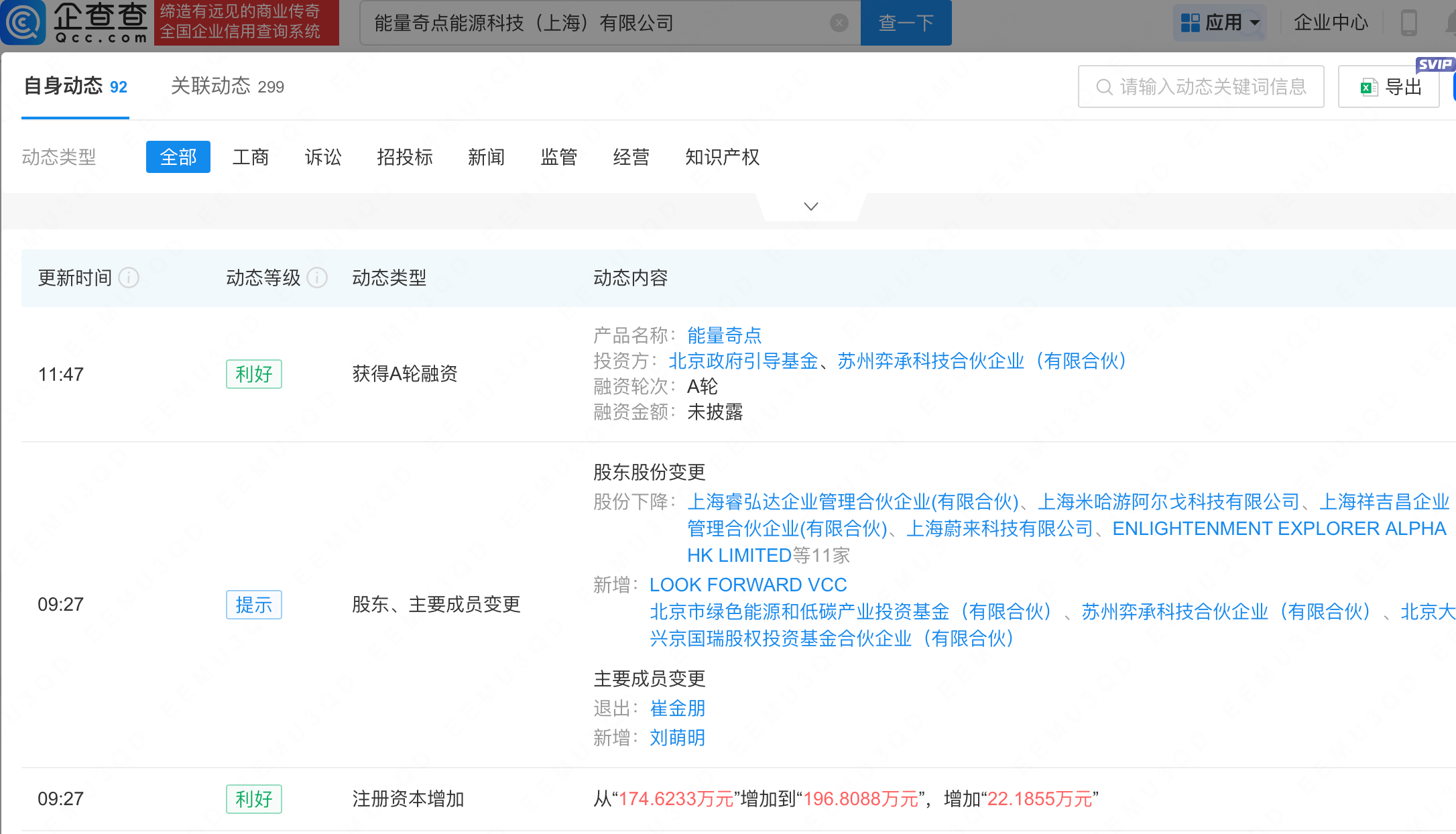Clear the company name search field
This screenshot has height=834, width=1456.
pyautogui.click(x=839, y=23)
